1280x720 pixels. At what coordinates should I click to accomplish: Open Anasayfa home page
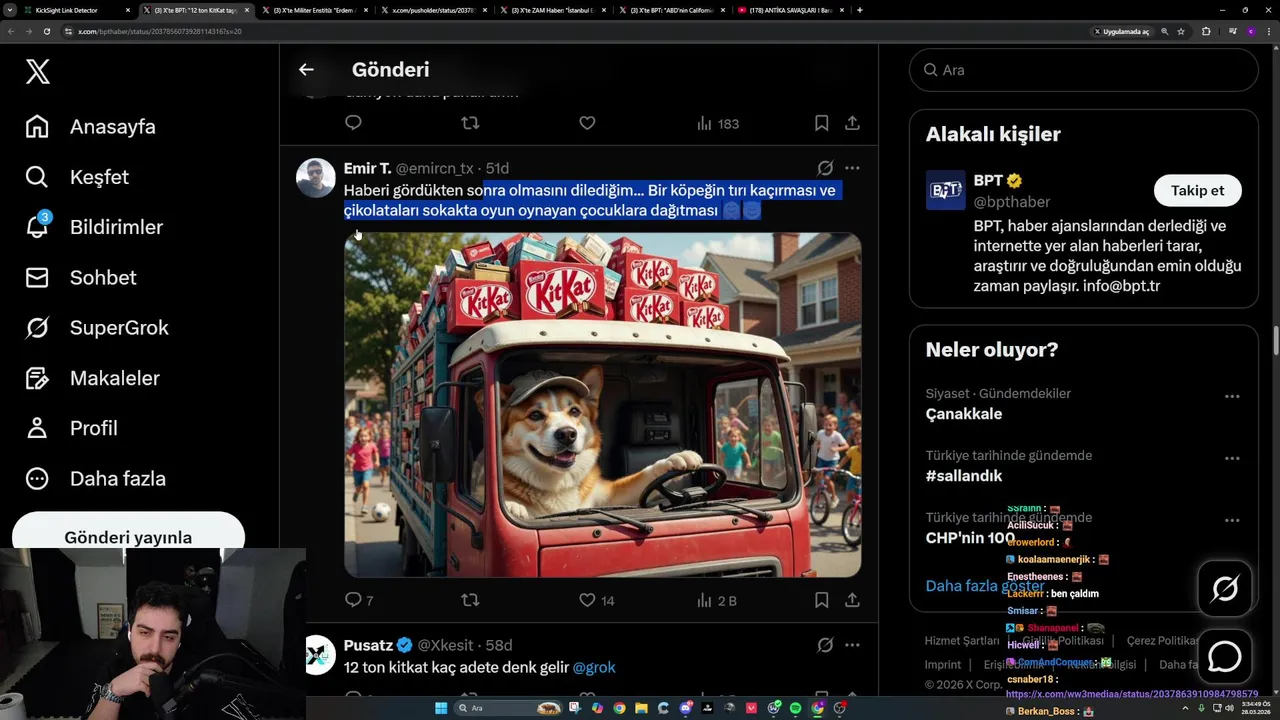click(91, 127)
